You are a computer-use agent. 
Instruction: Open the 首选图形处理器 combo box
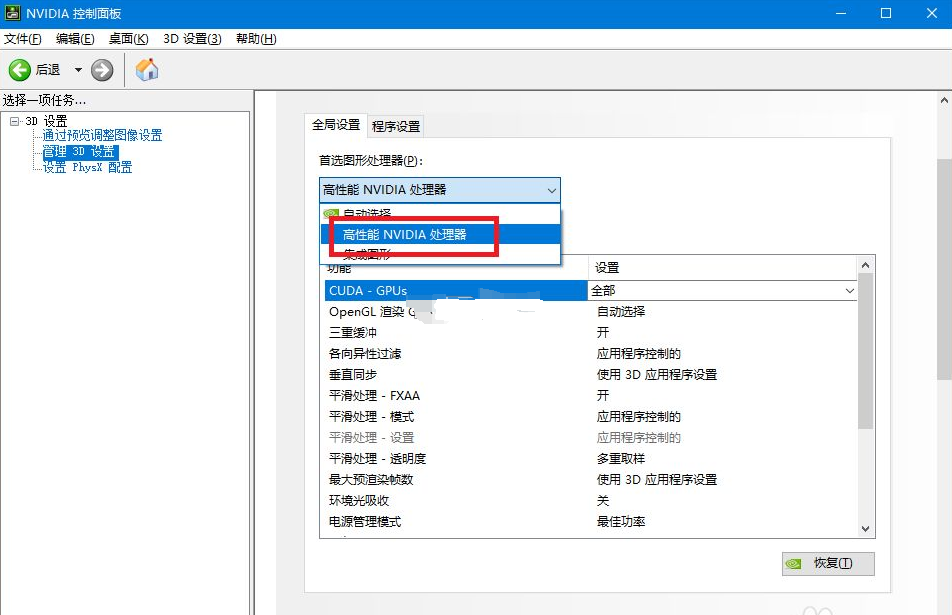(440, 190)
